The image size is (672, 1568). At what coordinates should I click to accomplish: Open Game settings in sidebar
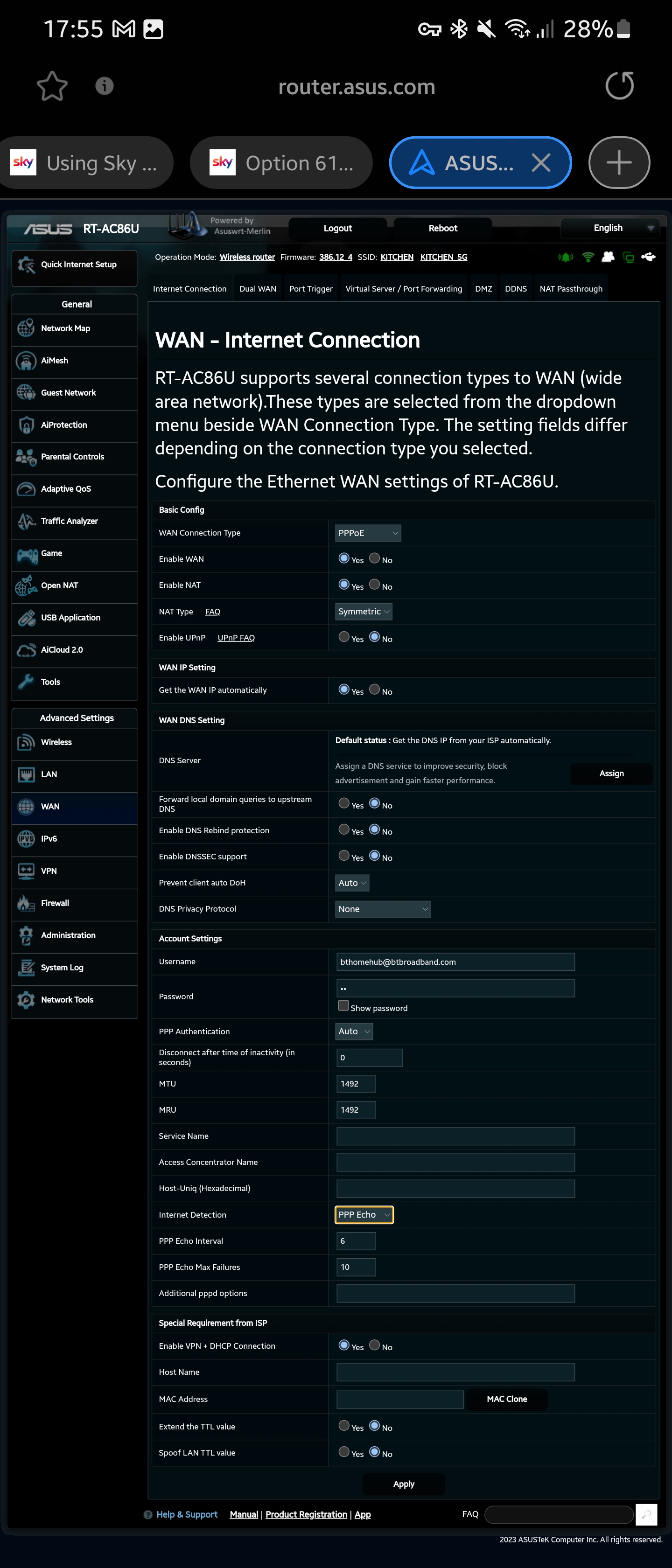(x=74, y=554)
